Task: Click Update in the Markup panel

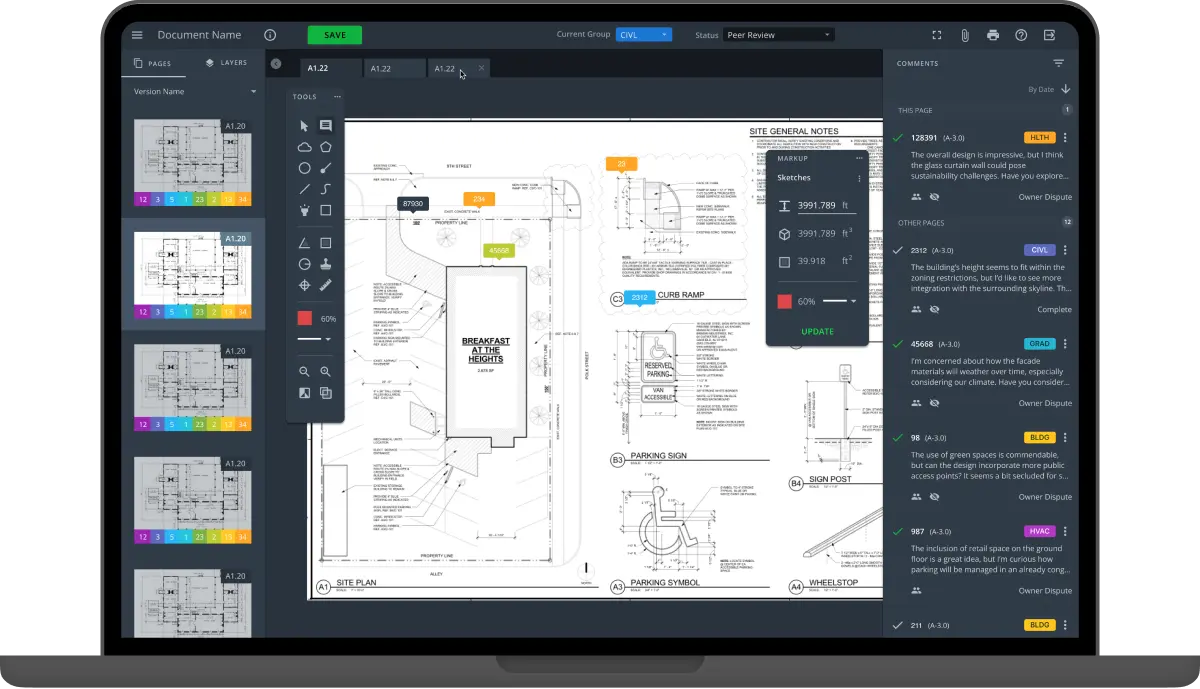Action: click(x=817, y=332)
